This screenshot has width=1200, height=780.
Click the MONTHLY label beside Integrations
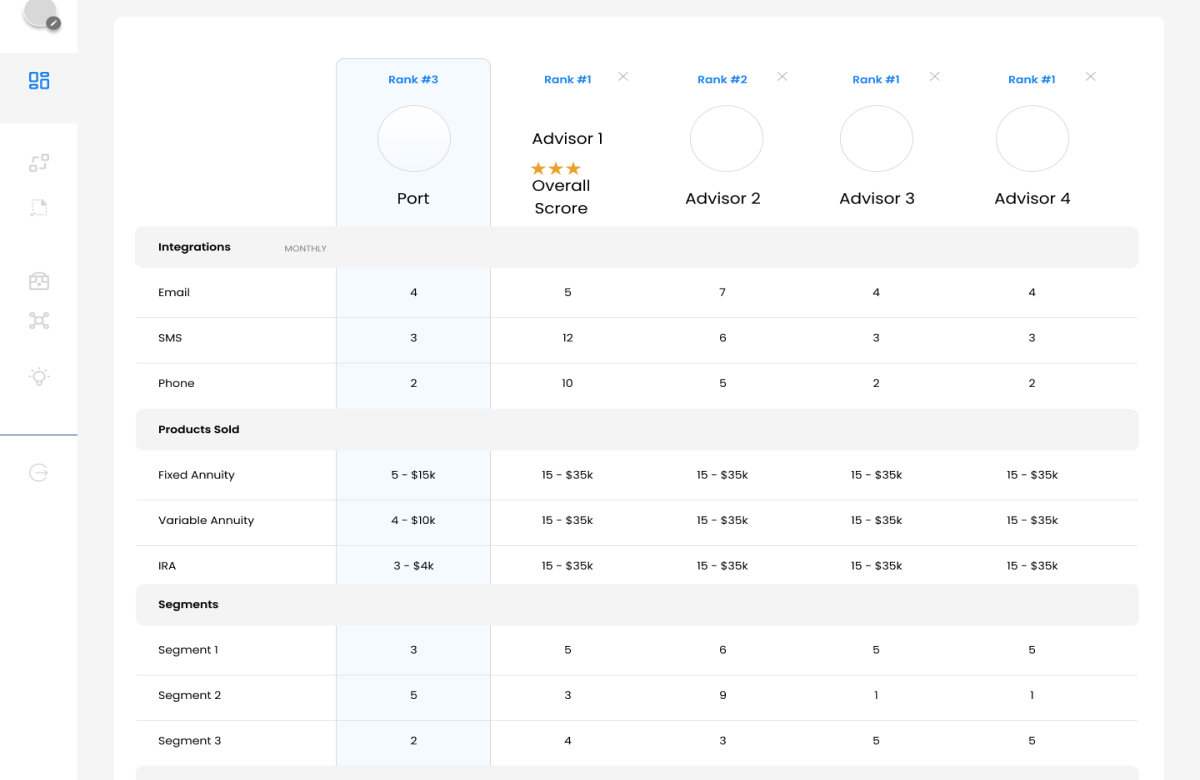coord(305,248)
